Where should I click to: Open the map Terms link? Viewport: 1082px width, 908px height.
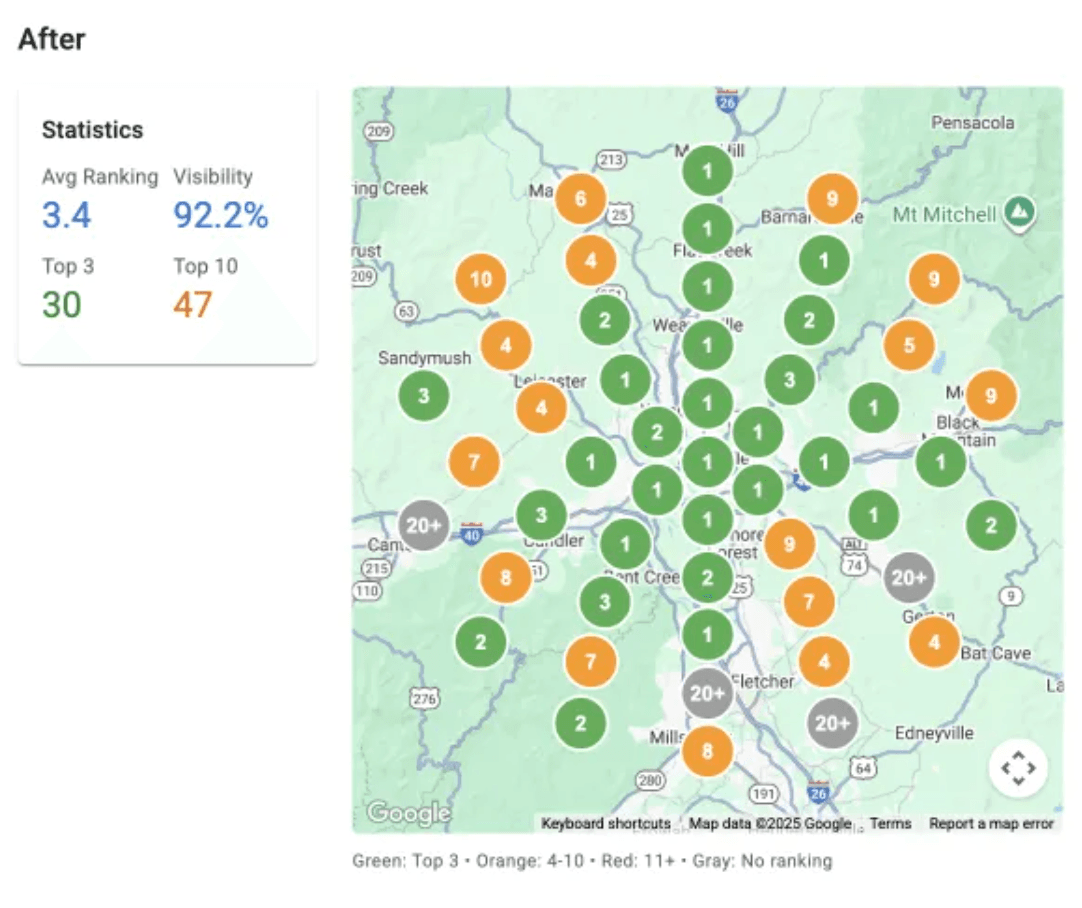[890, 824]
